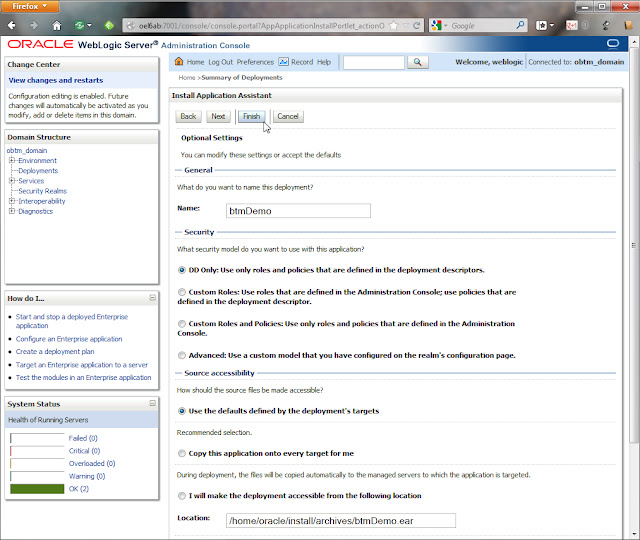Screen dimensions: 640x540
Task: Click View changes and restarts link
Action: point(56,80)
